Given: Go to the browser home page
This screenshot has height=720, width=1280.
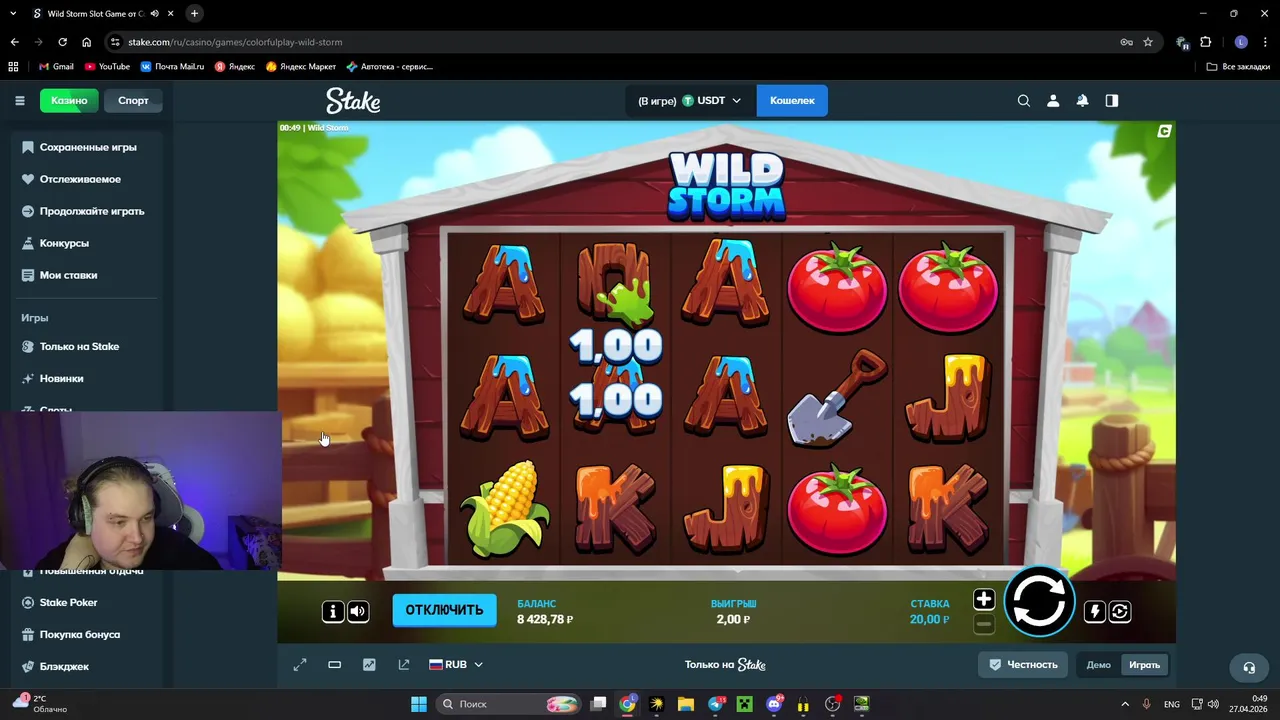Looking at the screenshot, I should click(x=86, y=42).
